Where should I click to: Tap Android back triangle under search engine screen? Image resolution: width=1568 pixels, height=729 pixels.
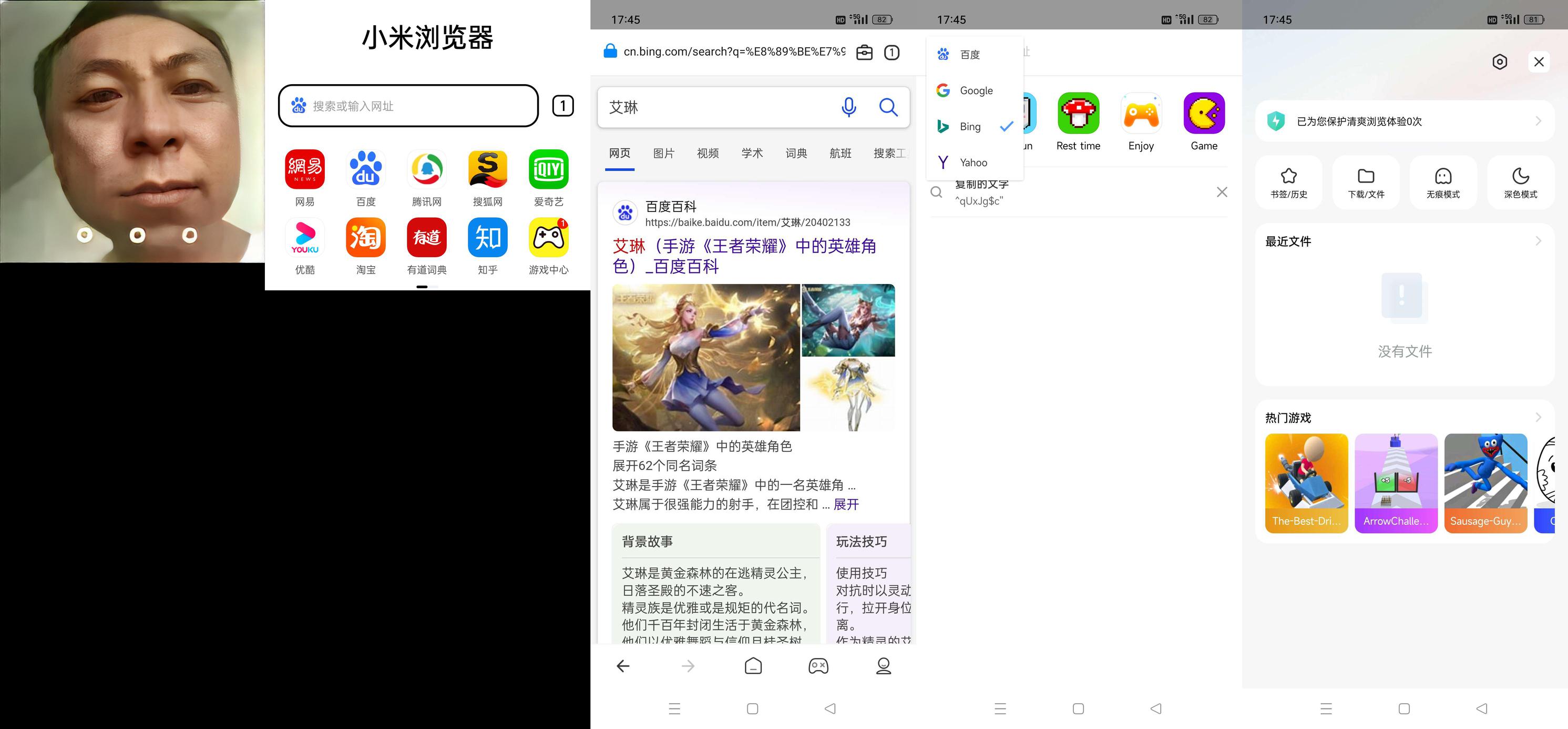1156,709
